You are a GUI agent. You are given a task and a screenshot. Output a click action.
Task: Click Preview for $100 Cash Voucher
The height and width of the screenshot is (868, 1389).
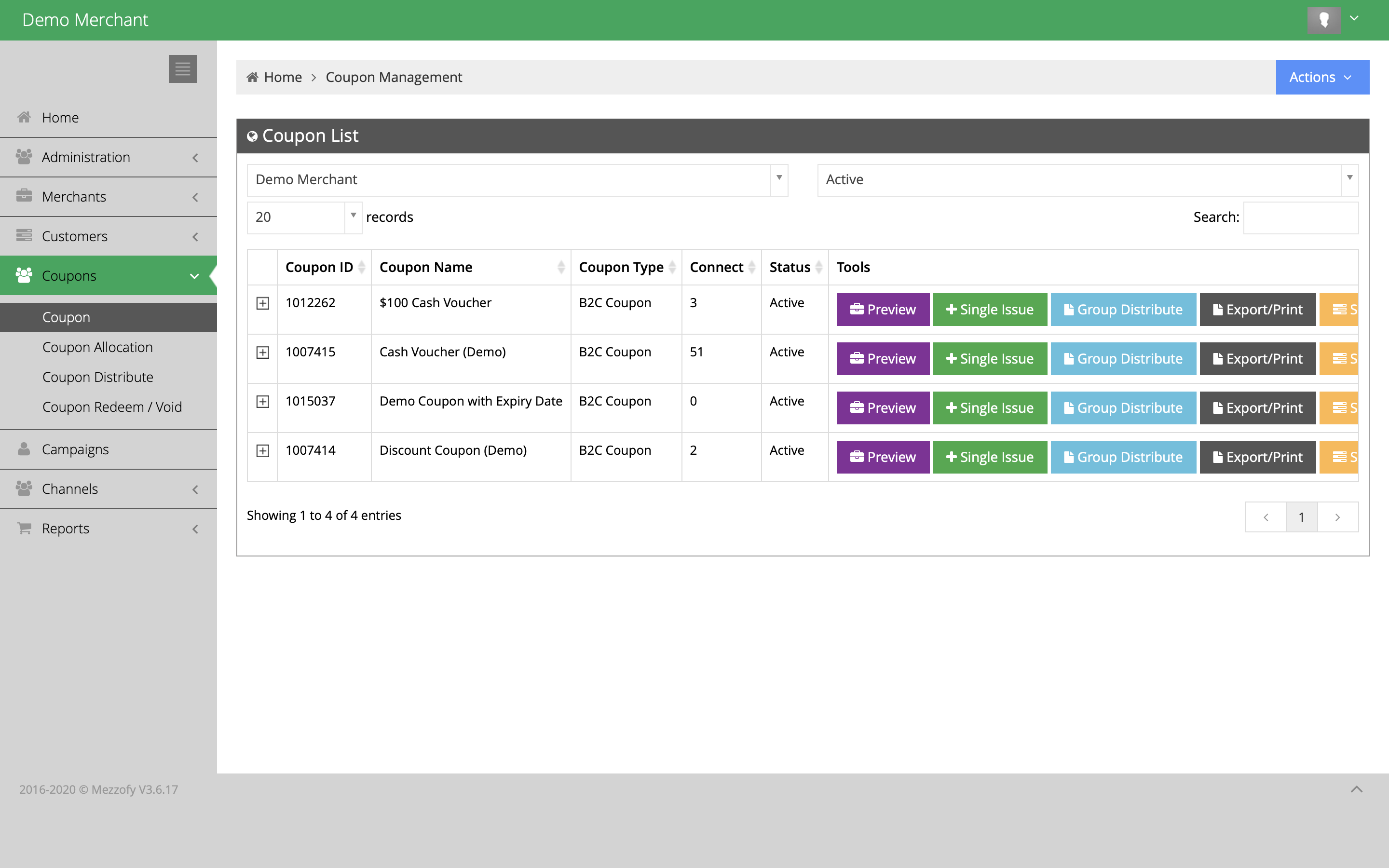point(882,310)
